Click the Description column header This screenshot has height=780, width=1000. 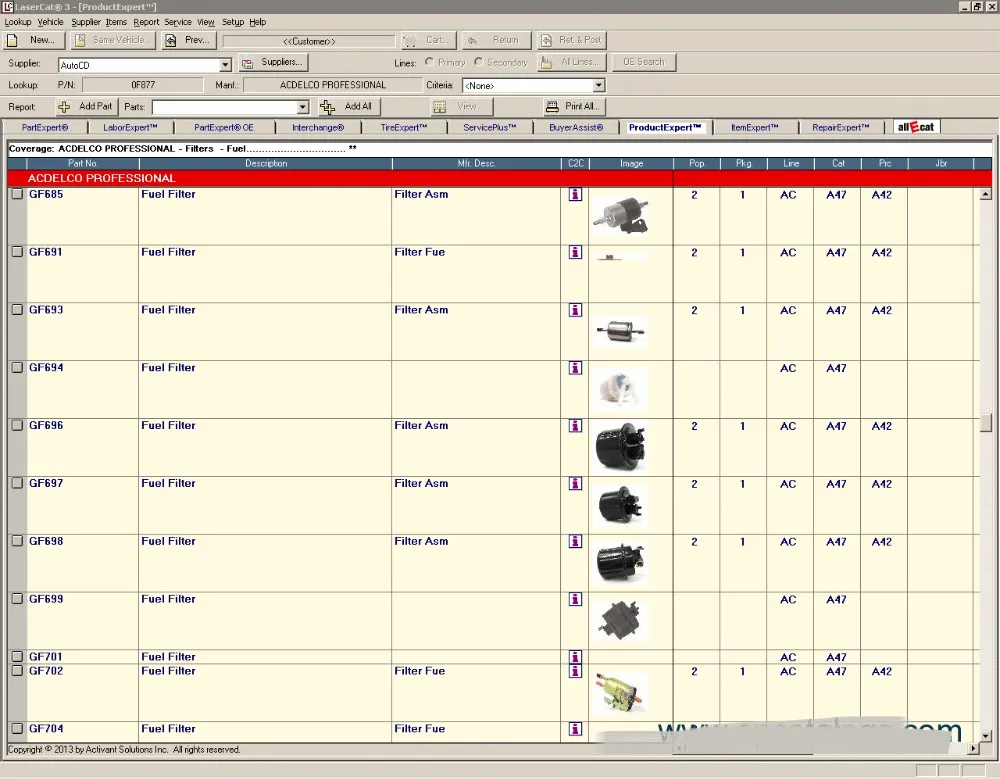tap(265, 163)
